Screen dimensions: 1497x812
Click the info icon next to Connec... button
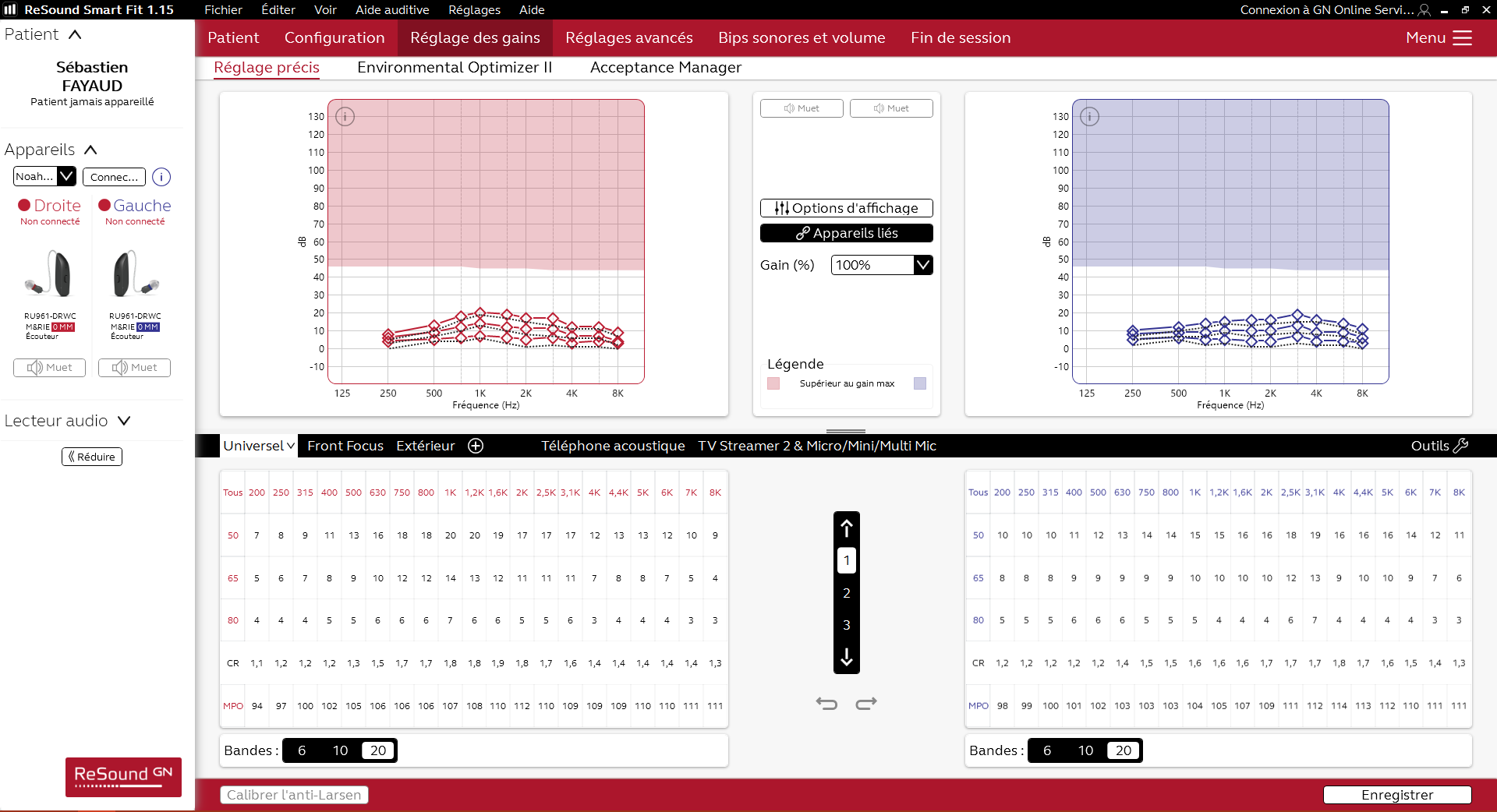[161, 177]
